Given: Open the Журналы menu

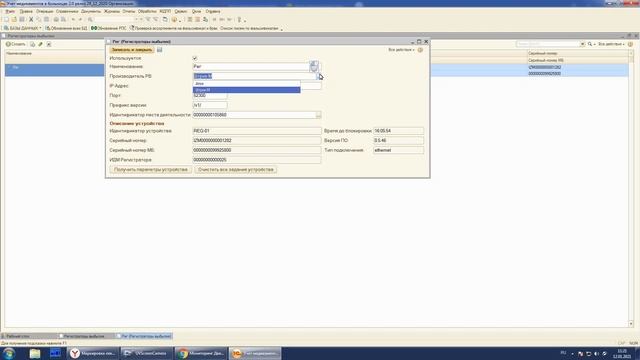Looking at the screenshot, I should tap(112, 11).
